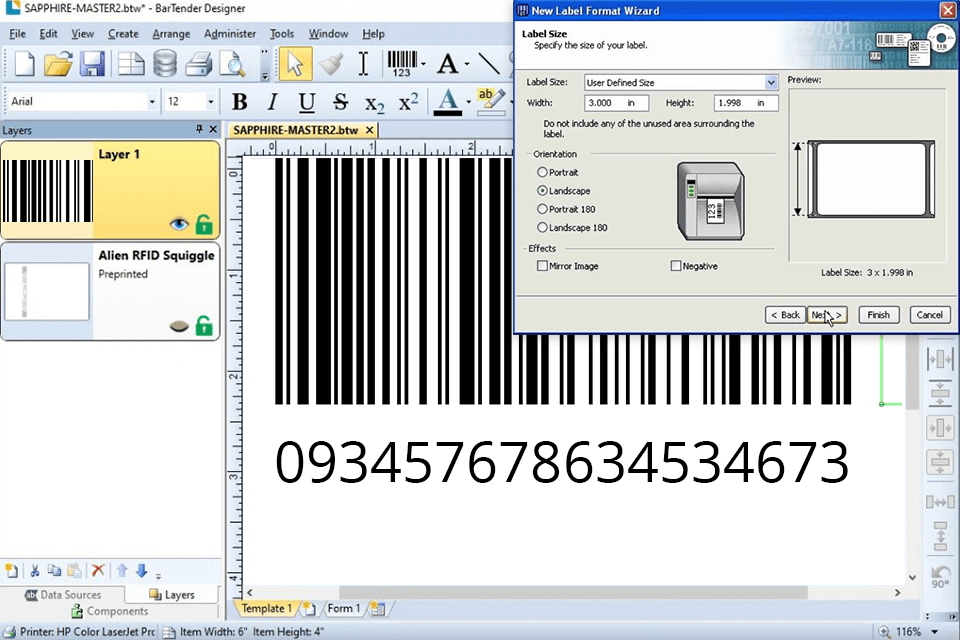Copy layer using the copy icon

click(x=54, y=571)
